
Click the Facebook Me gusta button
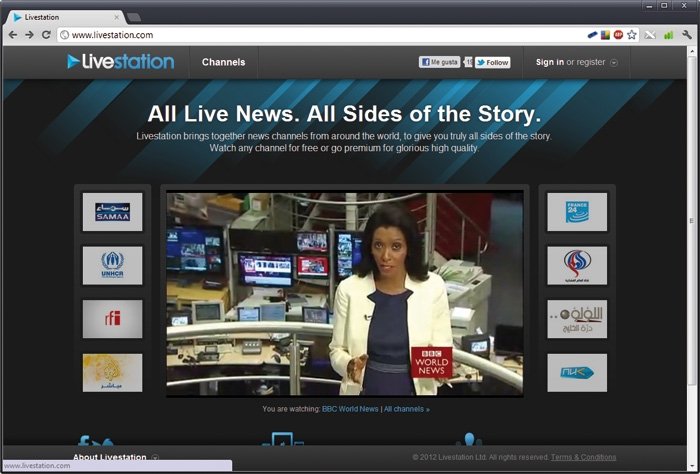(439, 62)
